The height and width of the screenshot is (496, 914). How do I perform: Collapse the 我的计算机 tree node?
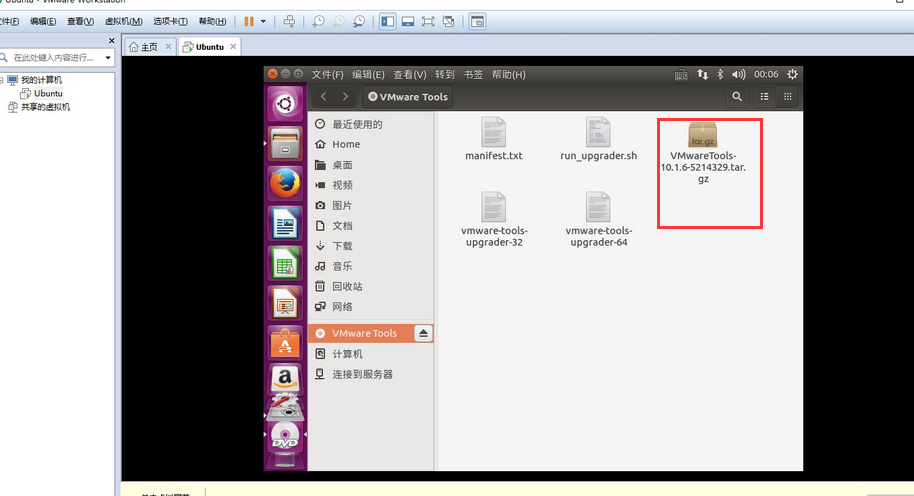pyautogui.click(x=2, y=80)
